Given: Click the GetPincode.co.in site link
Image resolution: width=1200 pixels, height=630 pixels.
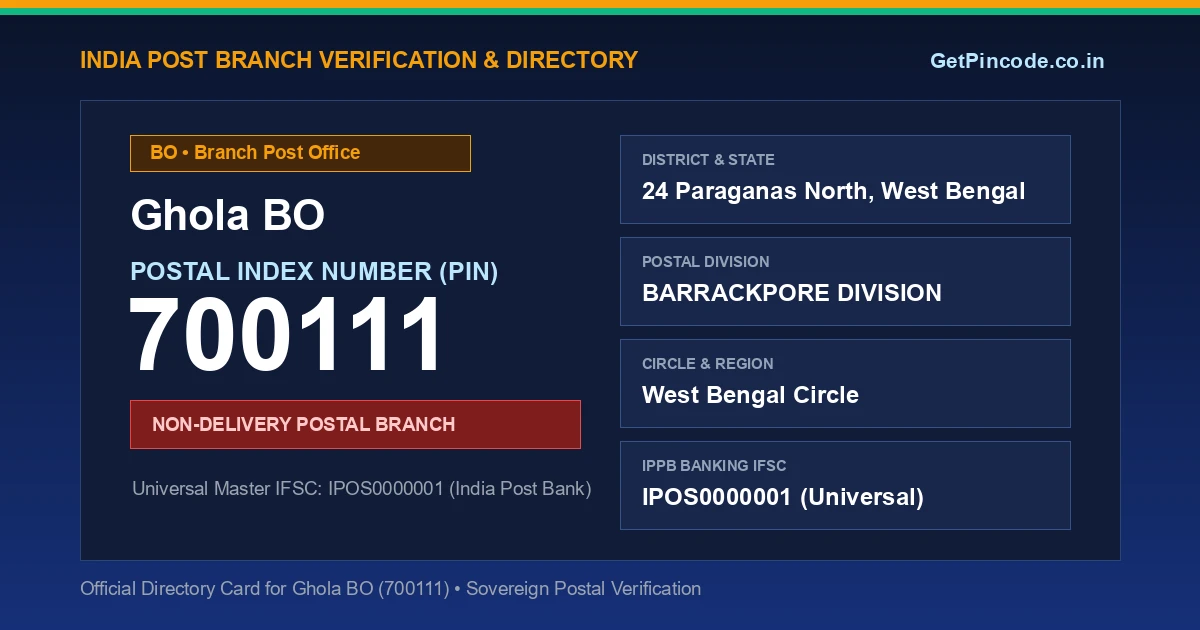Looking at the screenshot, I should pyautogui.click(x=1017, y=61).
